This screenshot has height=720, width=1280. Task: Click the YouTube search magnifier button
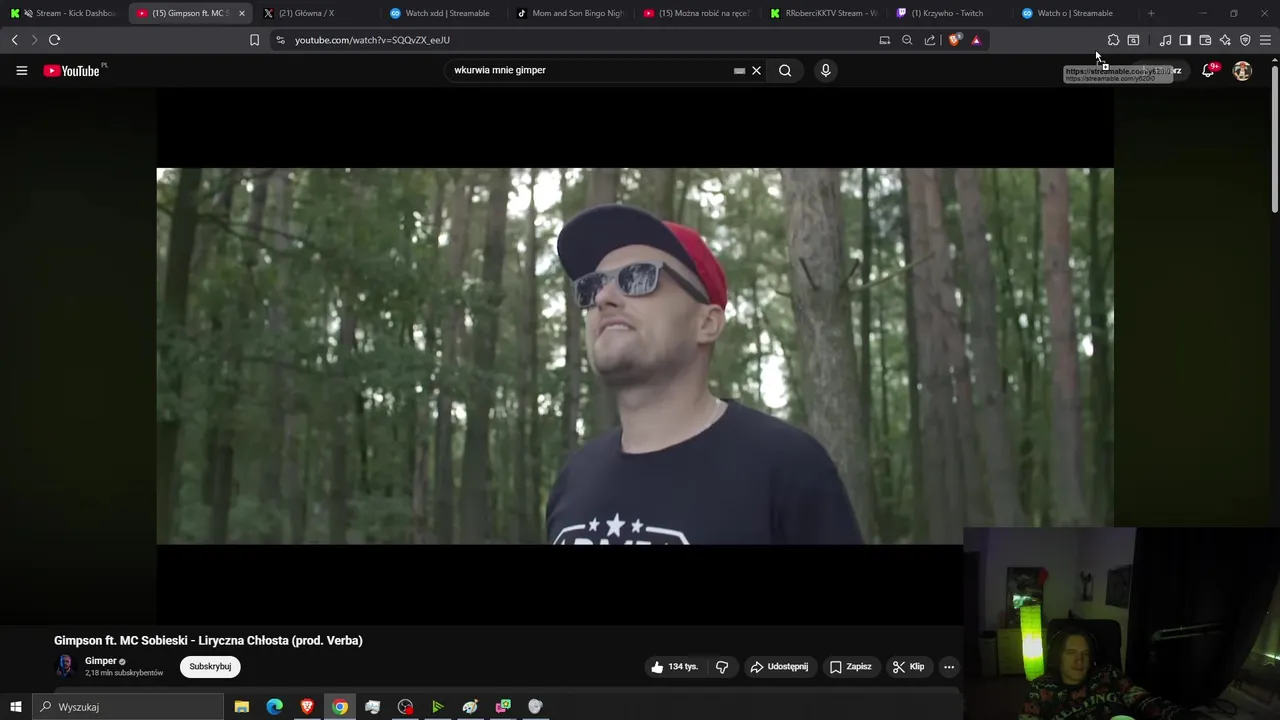pos(785,70)
